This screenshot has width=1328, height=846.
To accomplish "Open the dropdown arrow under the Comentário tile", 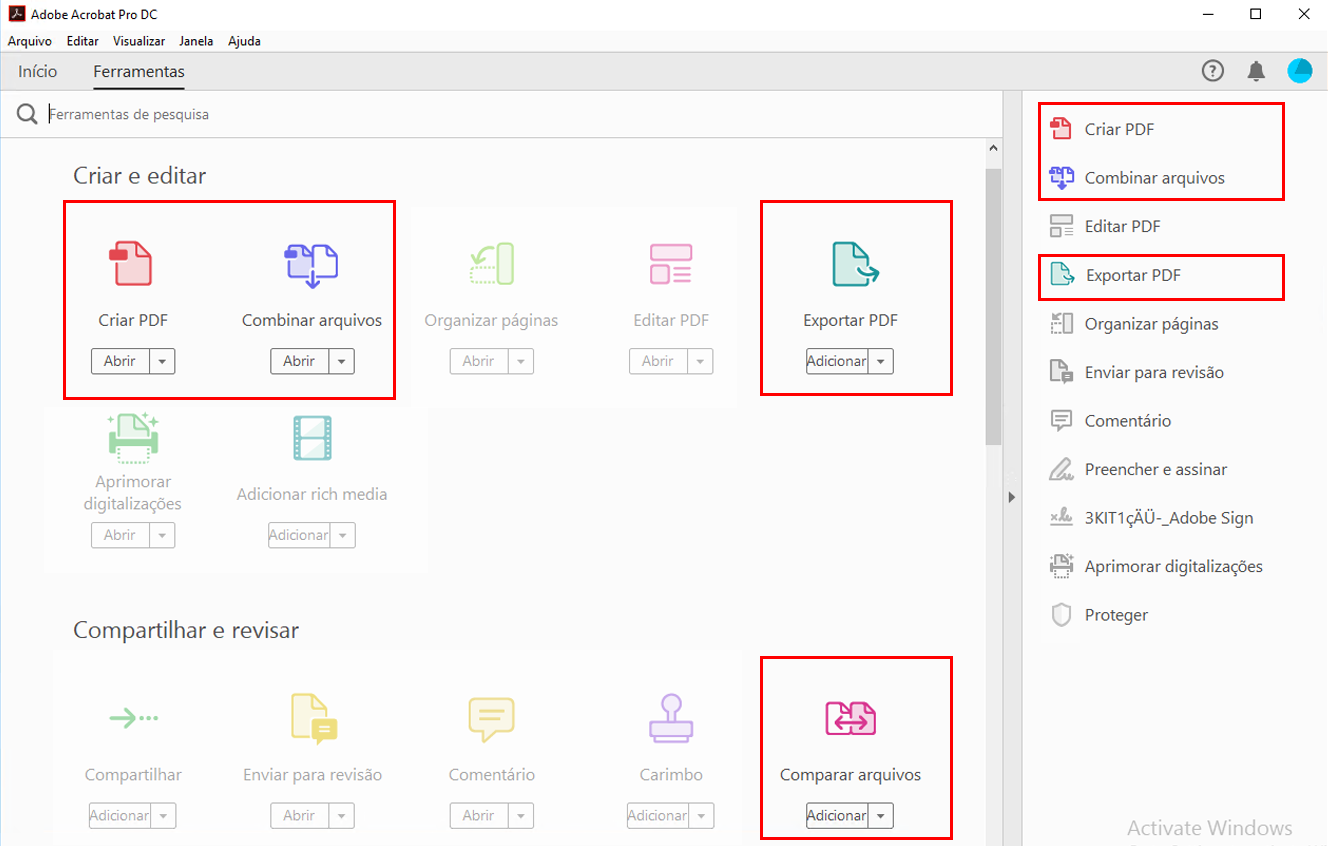I will click(521, 816).
